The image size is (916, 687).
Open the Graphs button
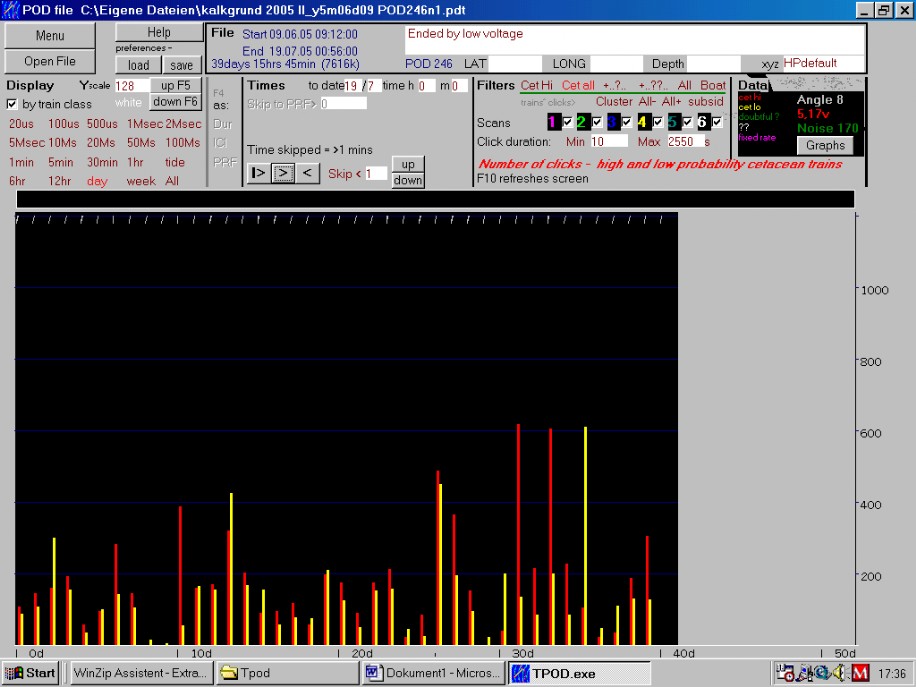tap(825, 145)
